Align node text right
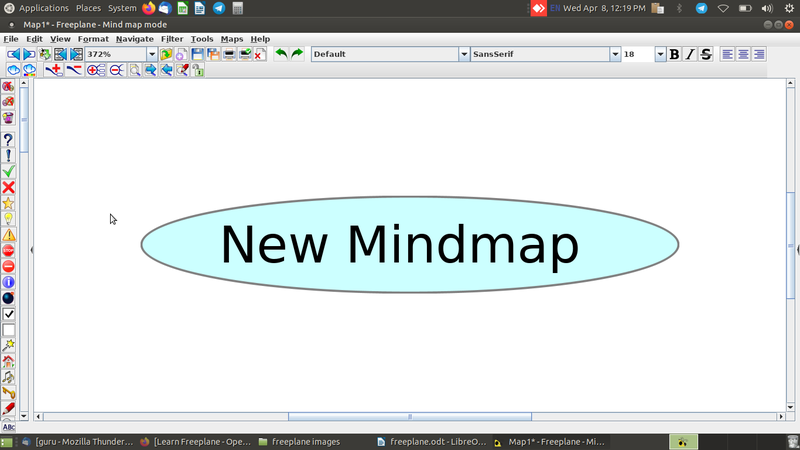 pos(759,54)
